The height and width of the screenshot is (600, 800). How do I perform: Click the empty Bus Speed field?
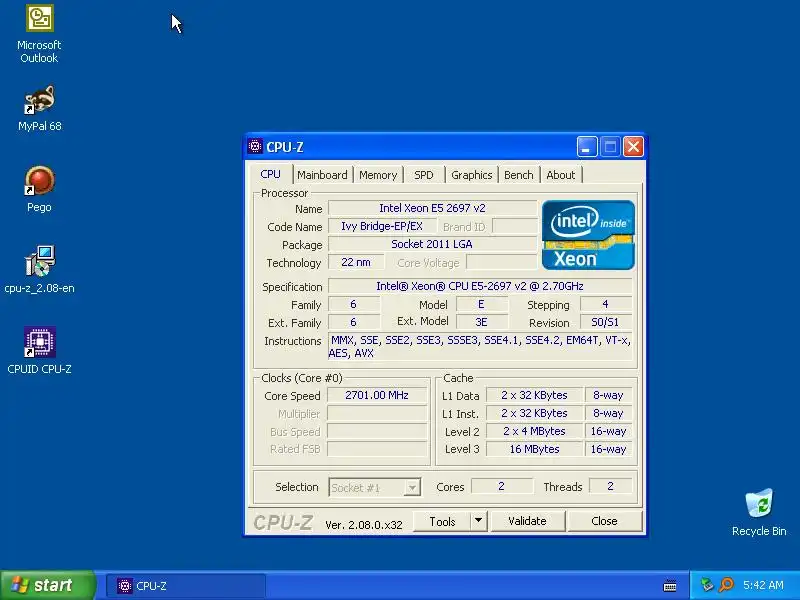(x=377, y=432)
